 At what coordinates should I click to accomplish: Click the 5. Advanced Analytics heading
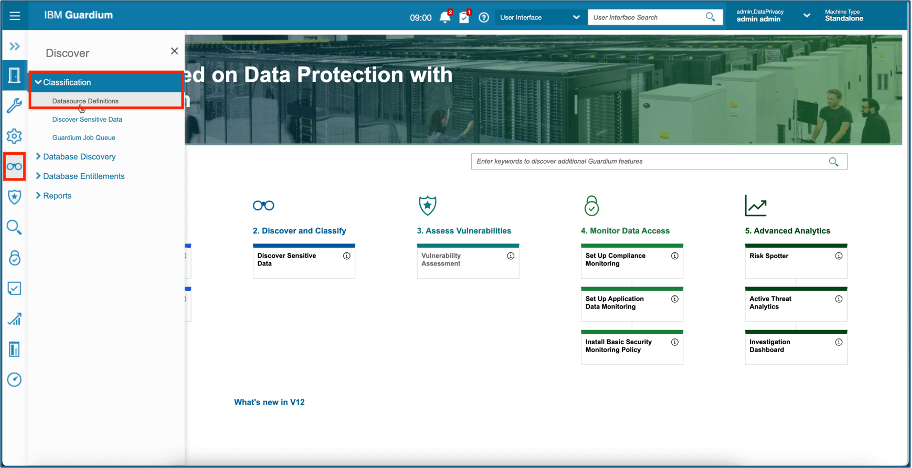click(x=788, y=231)
